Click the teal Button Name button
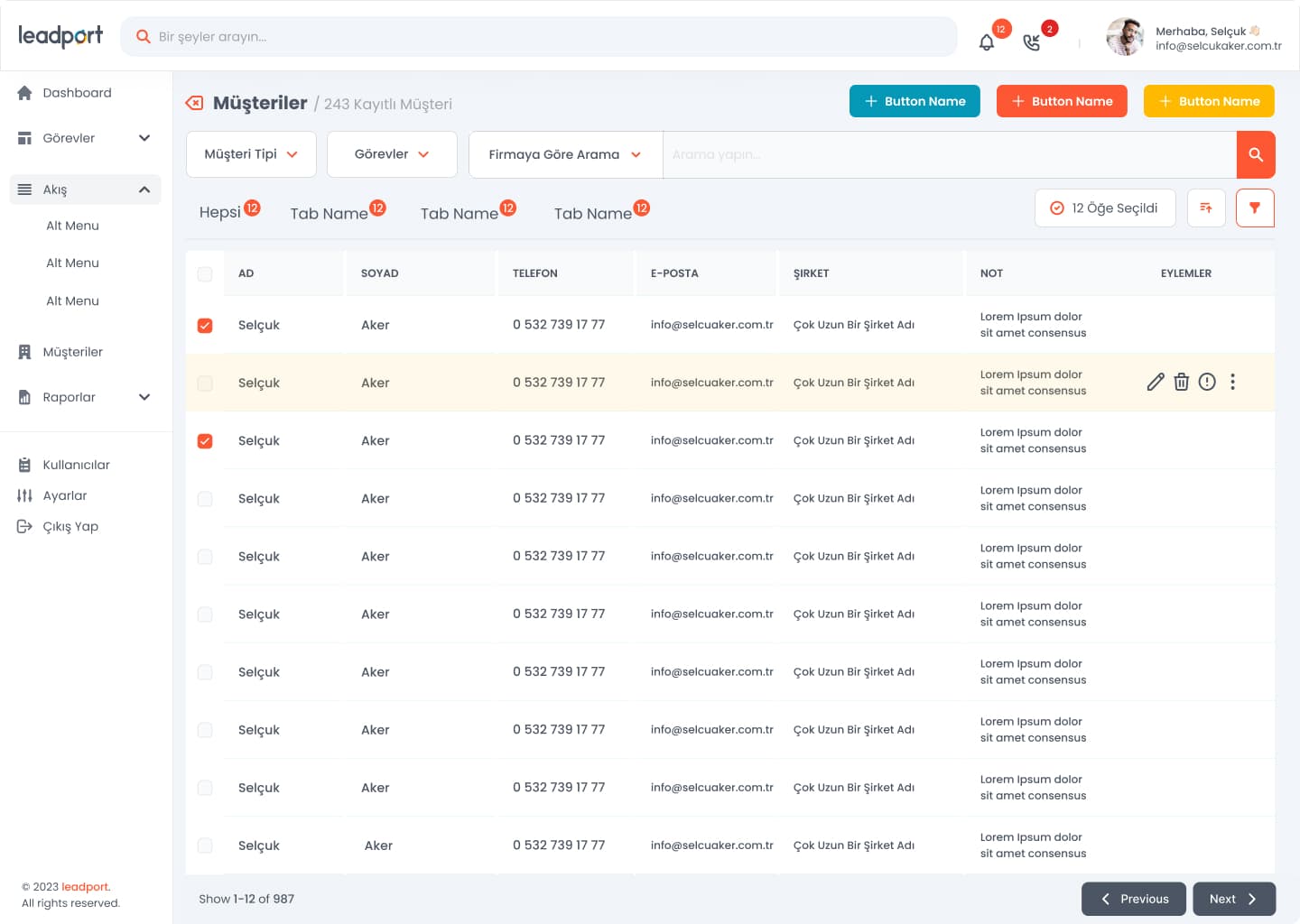Image resolution: width=1300 pixels, height=924 pixels. (915, 101)
